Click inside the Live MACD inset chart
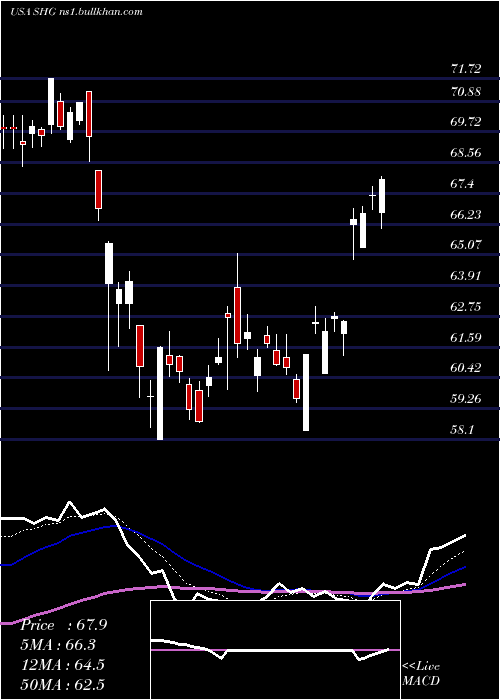500x700 pixels. pyautogui.click(x=275, y=650)
